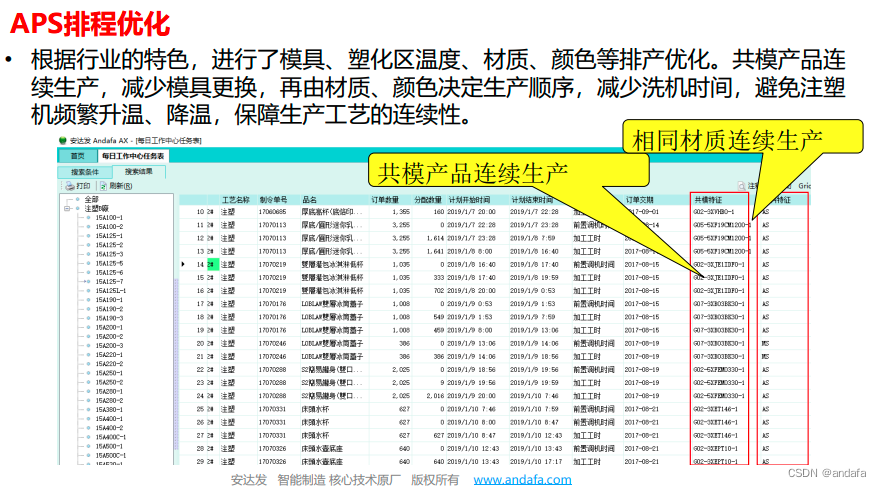This screenshot has height=487, width=881.
Task: Click delivery date 2017-08-21 in row 27
Action: tap(642, 435)
